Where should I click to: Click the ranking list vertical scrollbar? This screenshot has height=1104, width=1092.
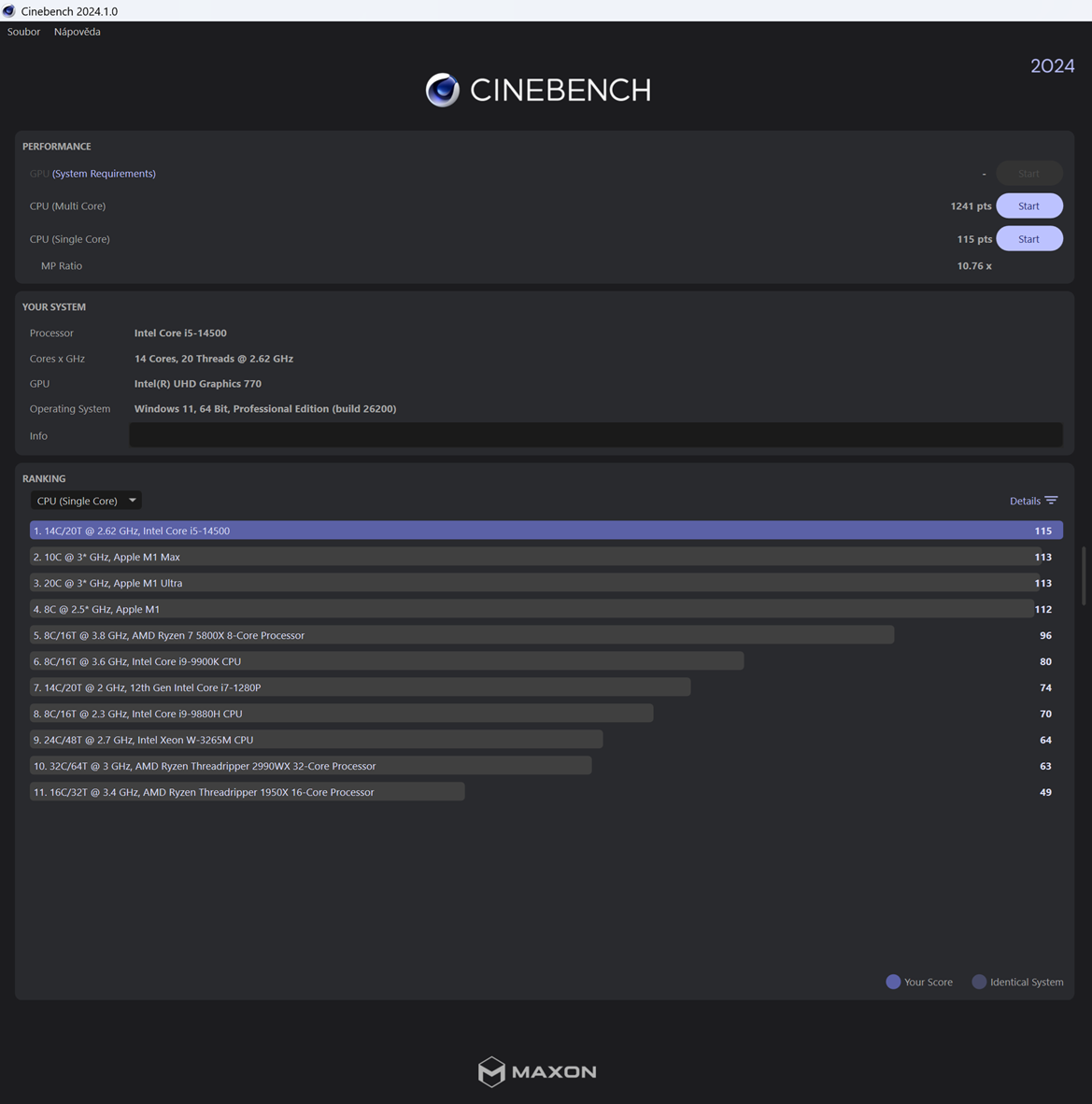1085,575
